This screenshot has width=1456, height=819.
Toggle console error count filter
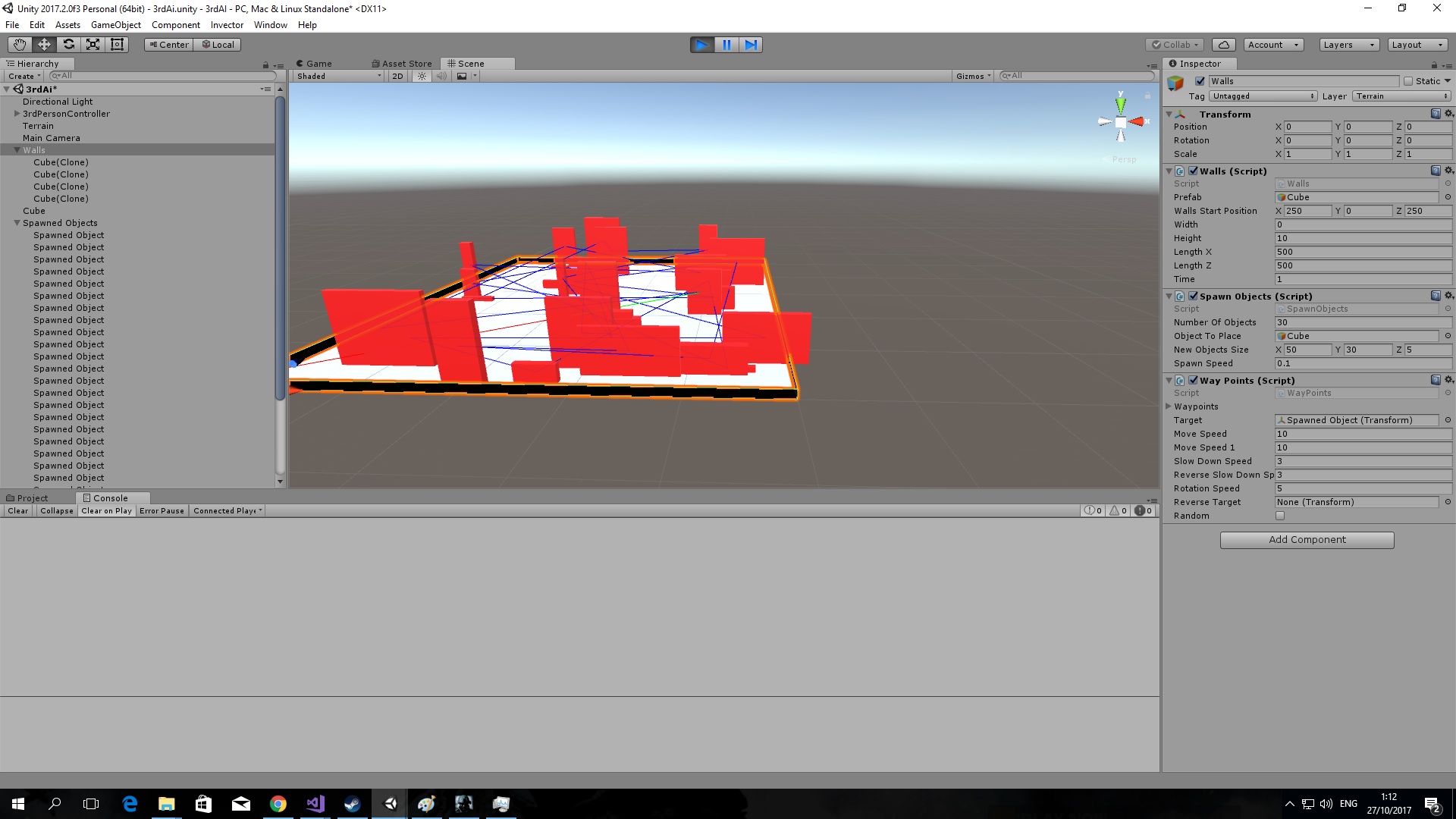[1144, 511]
